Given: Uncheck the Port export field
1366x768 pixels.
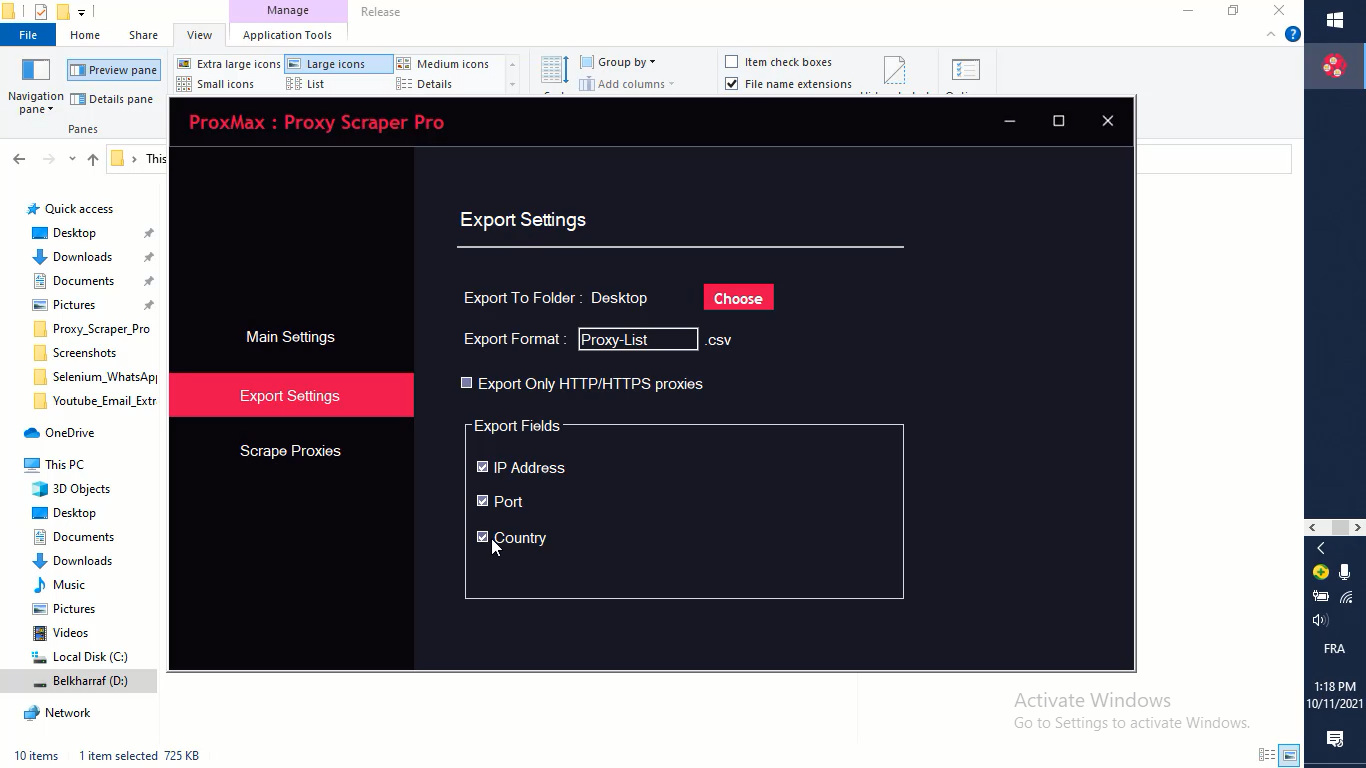Looking at the screenshot, I should (x=482, y=501).
